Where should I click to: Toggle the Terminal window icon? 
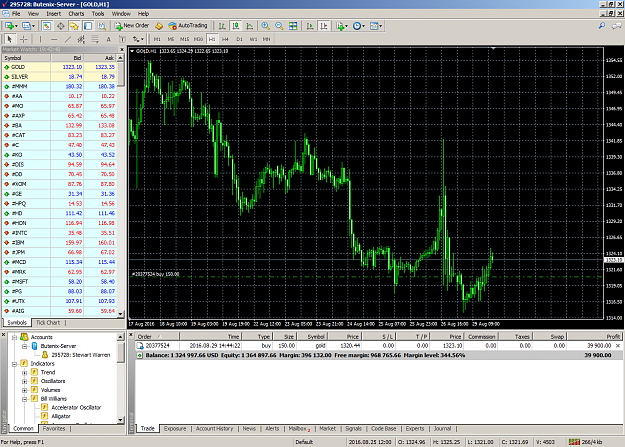click(88, 26)
